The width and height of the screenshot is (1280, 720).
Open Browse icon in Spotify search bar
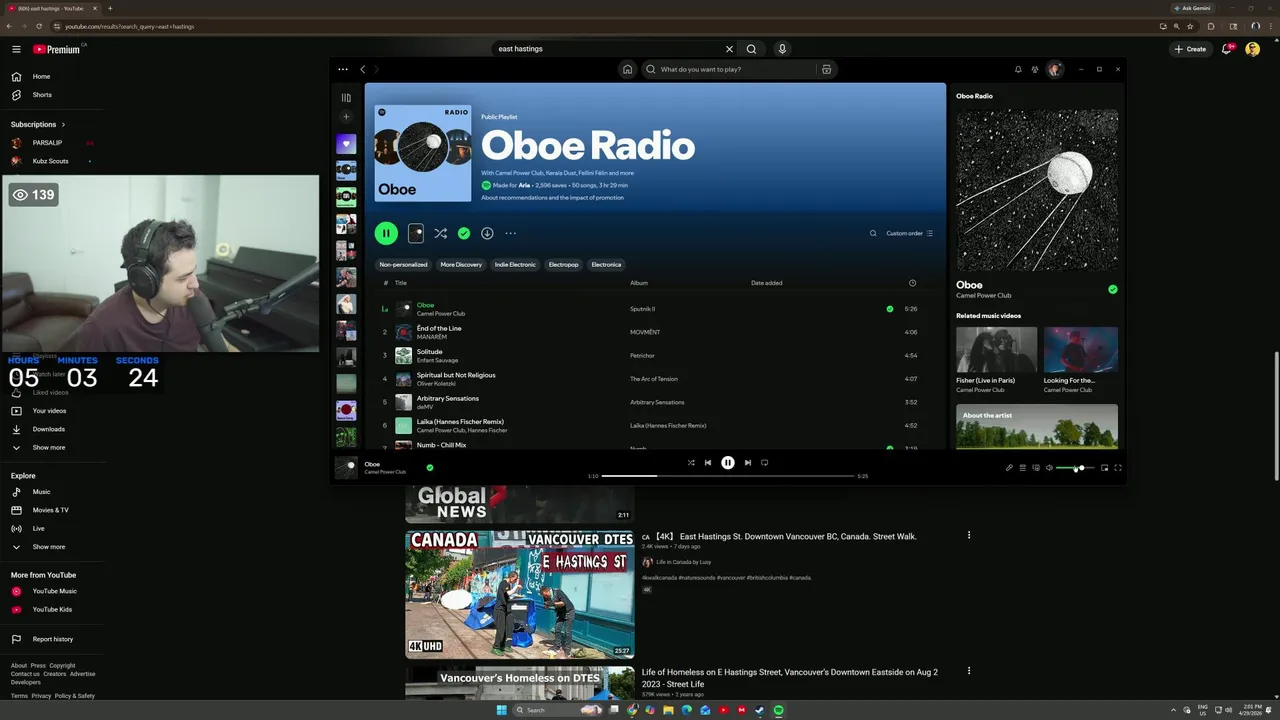(826, 69)
